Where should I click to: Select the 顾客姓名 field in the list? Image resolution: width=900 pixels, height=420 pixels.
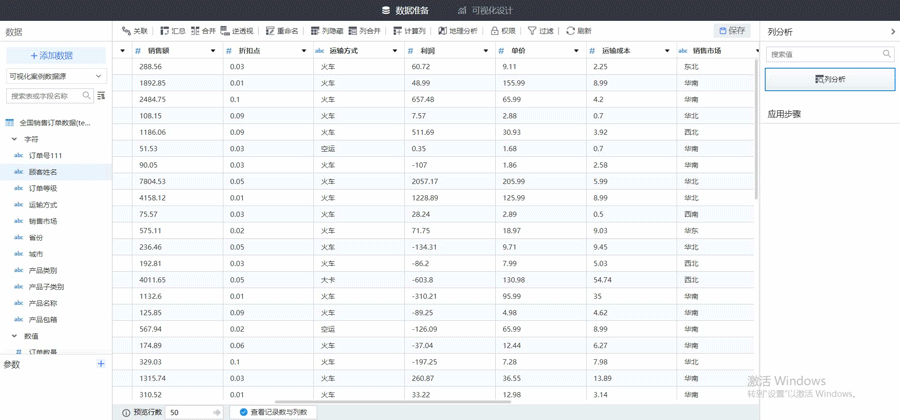(x=43, y=172)
